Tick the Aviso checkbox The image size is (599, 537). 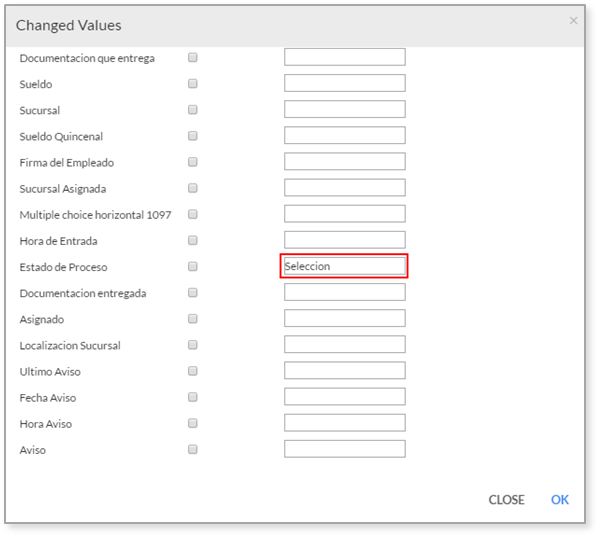point(193,450)
